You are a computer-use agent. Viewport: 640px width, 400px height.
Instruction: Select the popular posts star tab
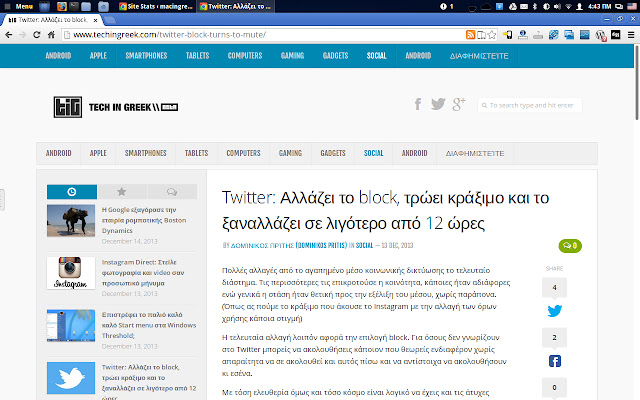point(122,191)
